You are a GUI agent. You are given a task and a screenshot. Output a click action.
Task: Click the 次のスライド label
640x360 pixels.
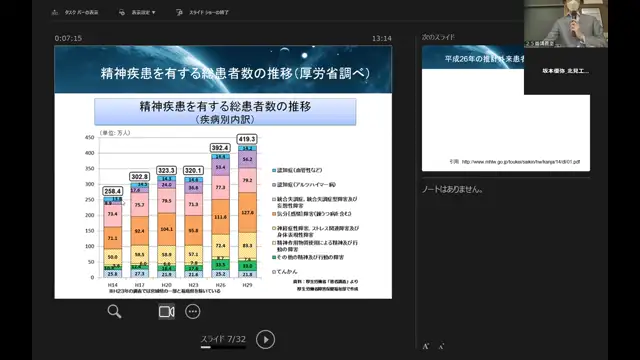[x=438, y=37]
